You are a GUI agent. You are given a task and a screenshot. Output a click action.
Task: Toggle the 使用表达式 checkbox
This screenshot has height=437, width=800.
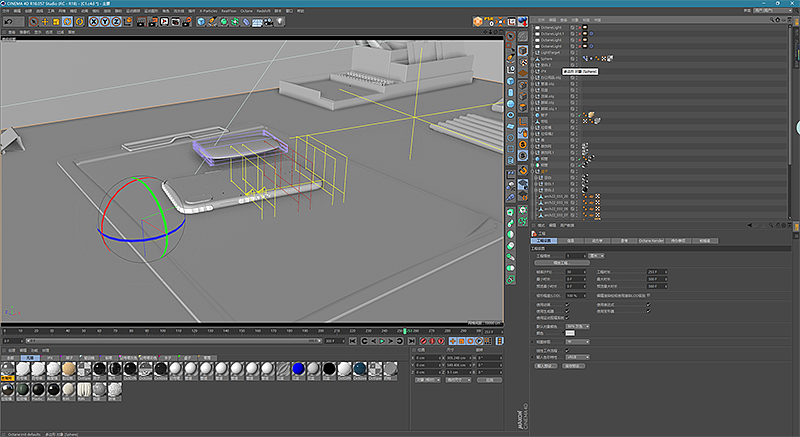point(648,305)
